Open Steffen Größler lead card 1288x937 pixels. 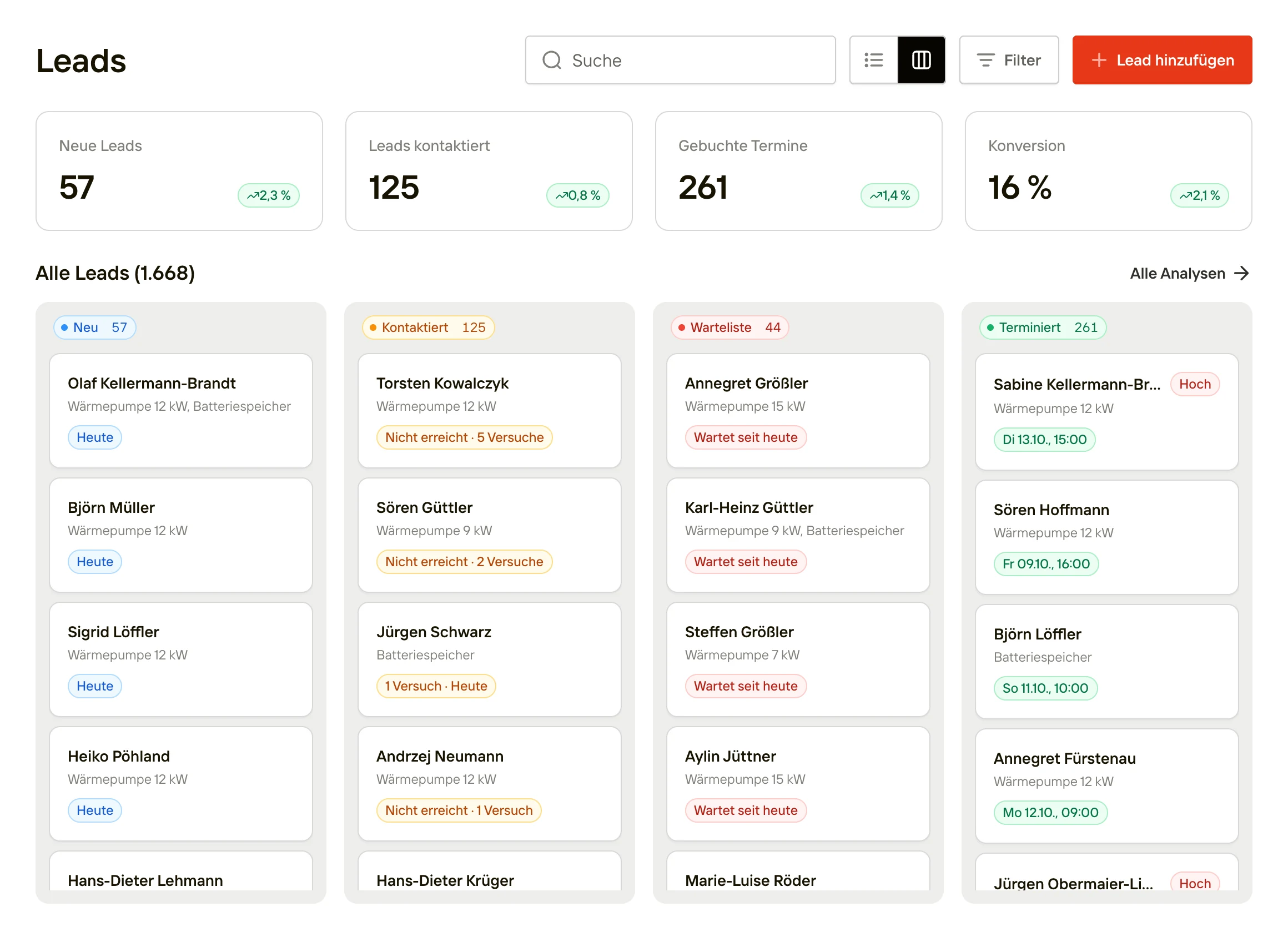point(798,660)
